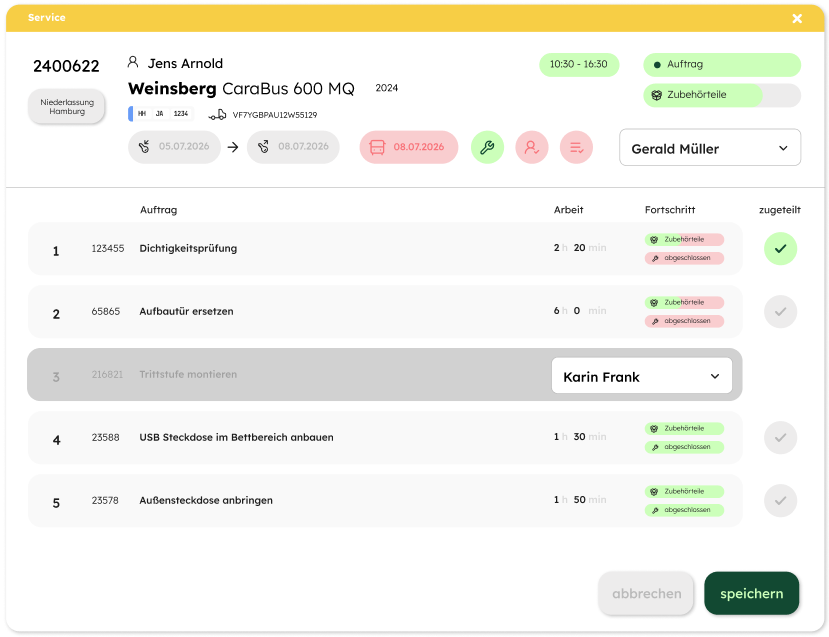Click the end date chip 08.07.2026

(x=293, y=147)
